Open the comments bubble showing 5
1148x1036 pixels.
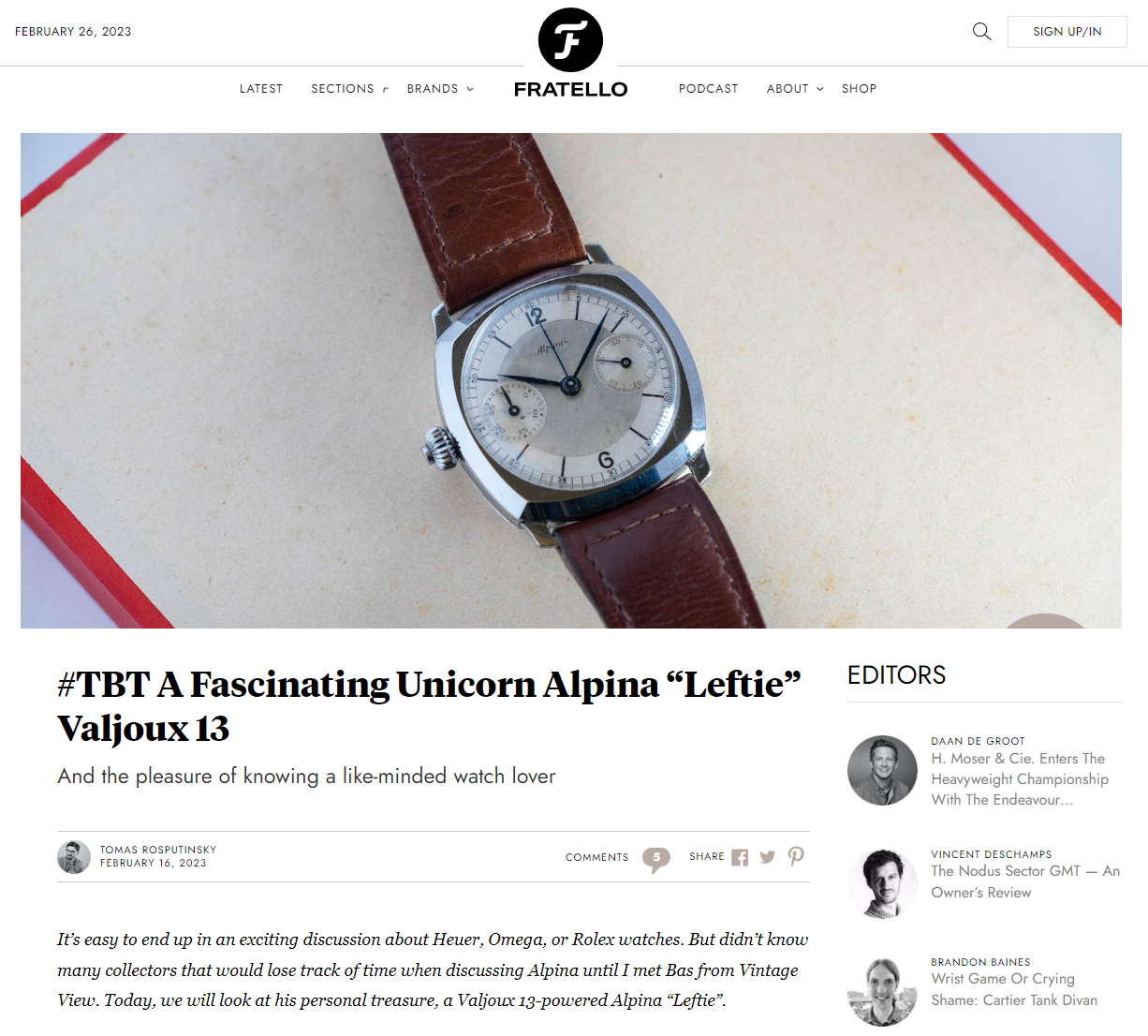(656, 858)
